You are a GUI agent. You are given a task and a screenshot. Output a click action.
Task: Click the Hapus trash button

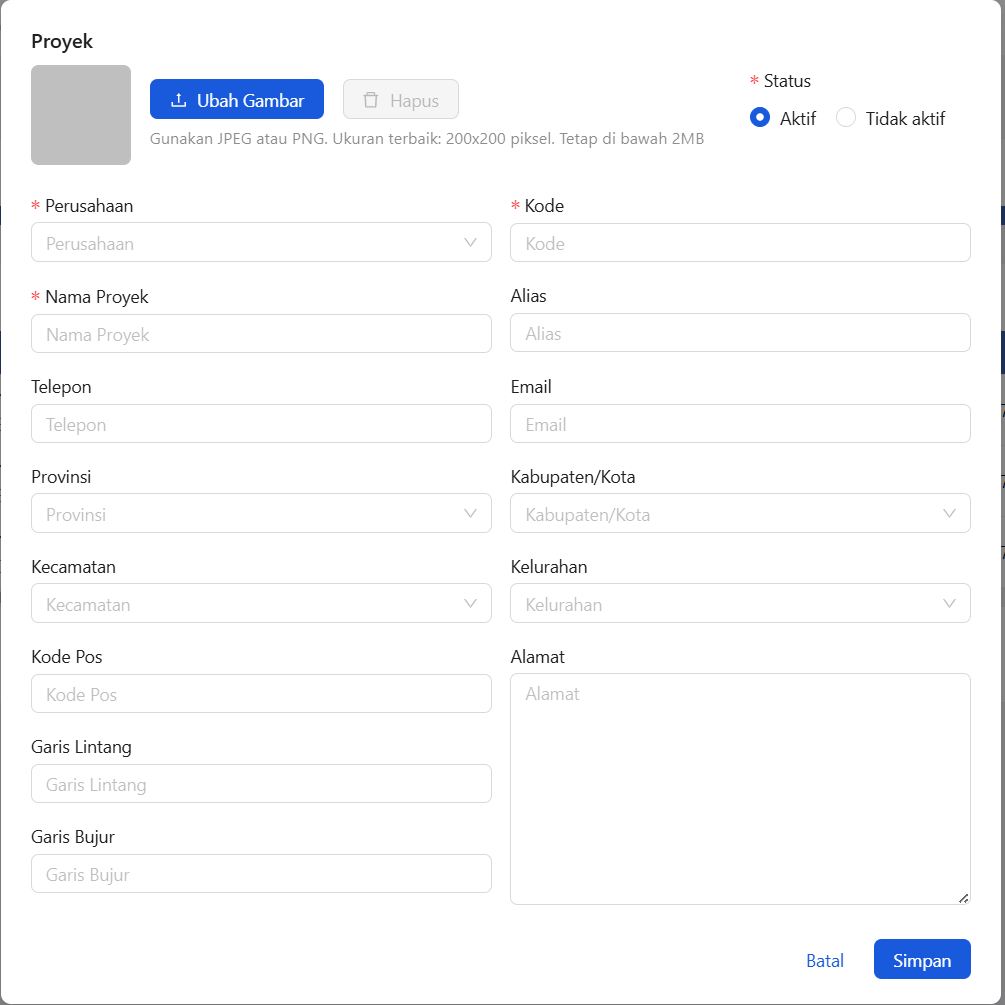[x=400, y=100]
